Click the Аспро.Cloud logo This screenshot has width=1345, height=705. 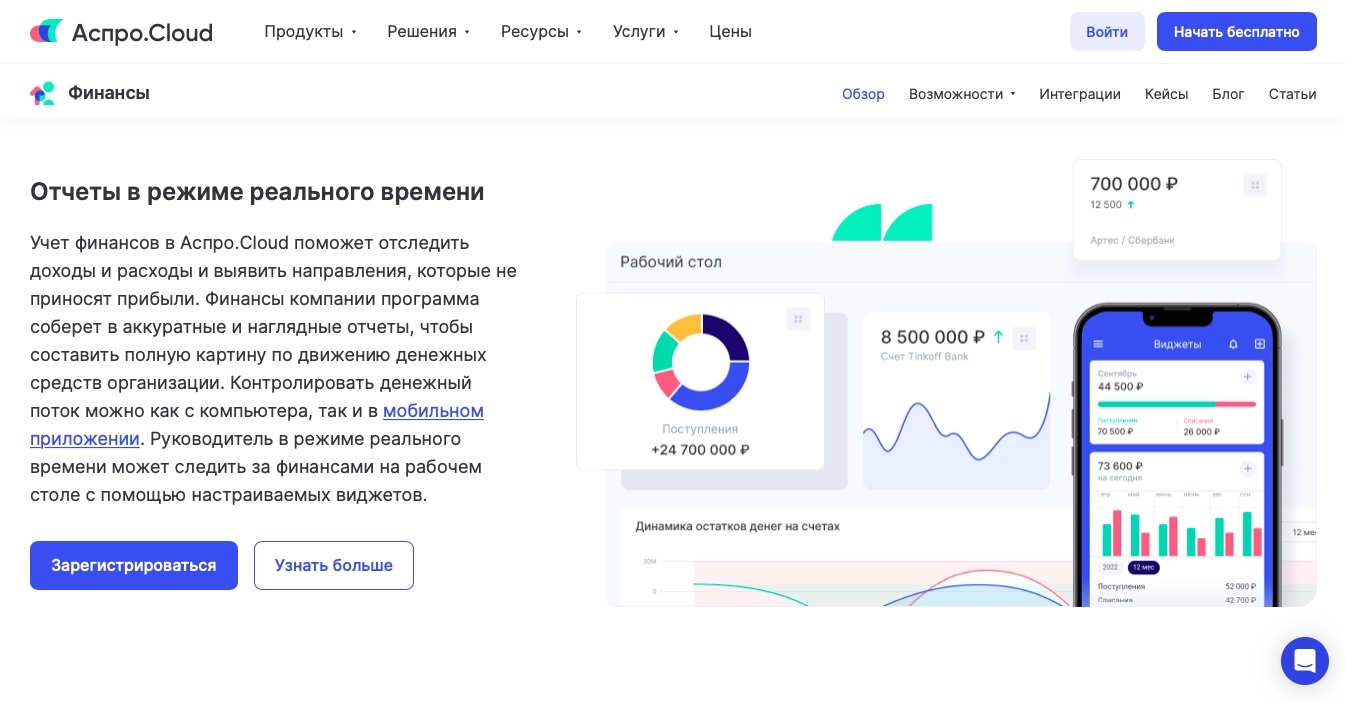click(121, 32)
